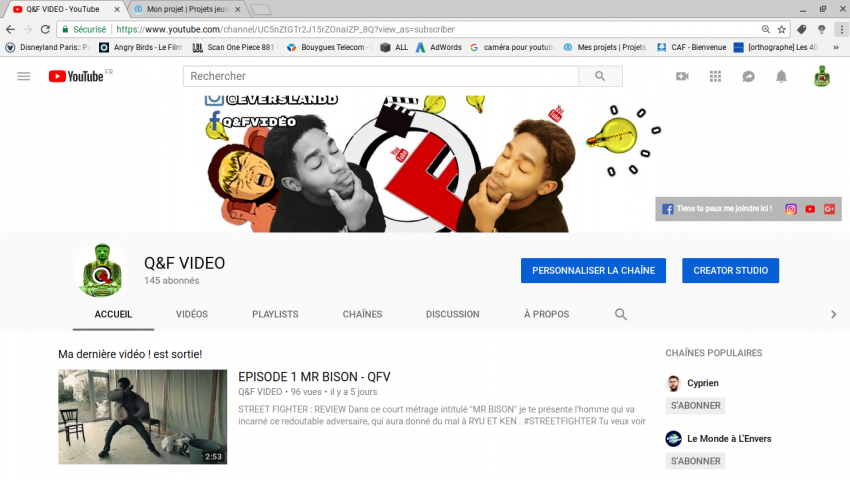Click the lightbulb extension icon in toolbar

pyautogui.click(x=822, y=29)
